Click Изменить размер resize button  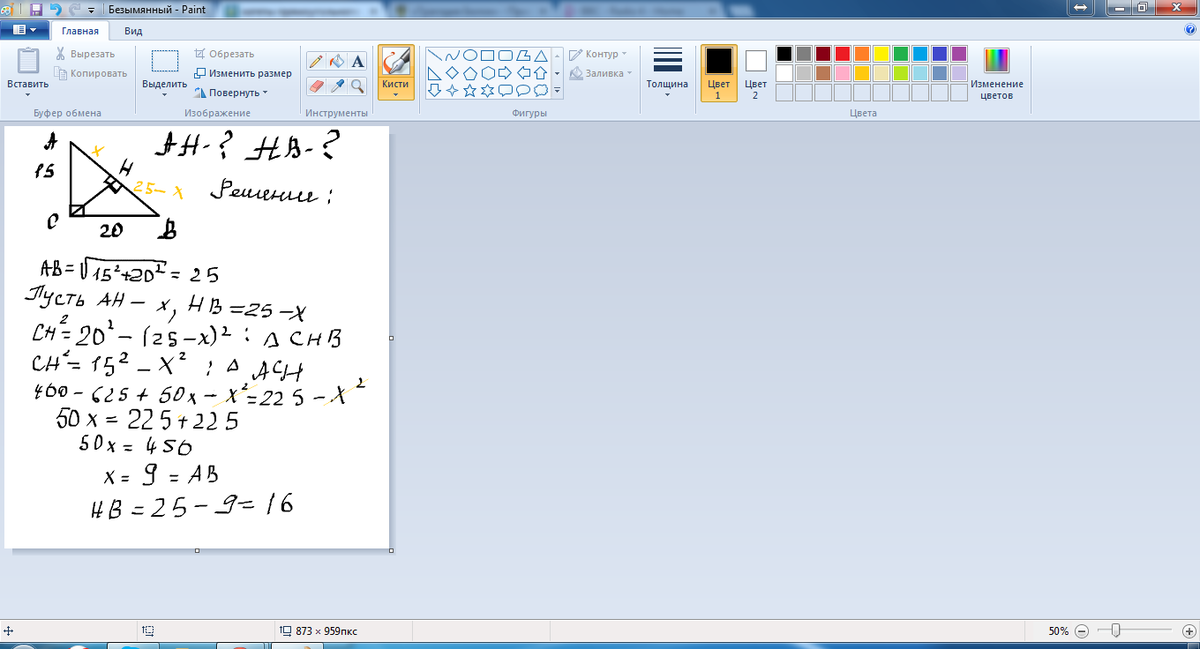(x=243, y=73)
